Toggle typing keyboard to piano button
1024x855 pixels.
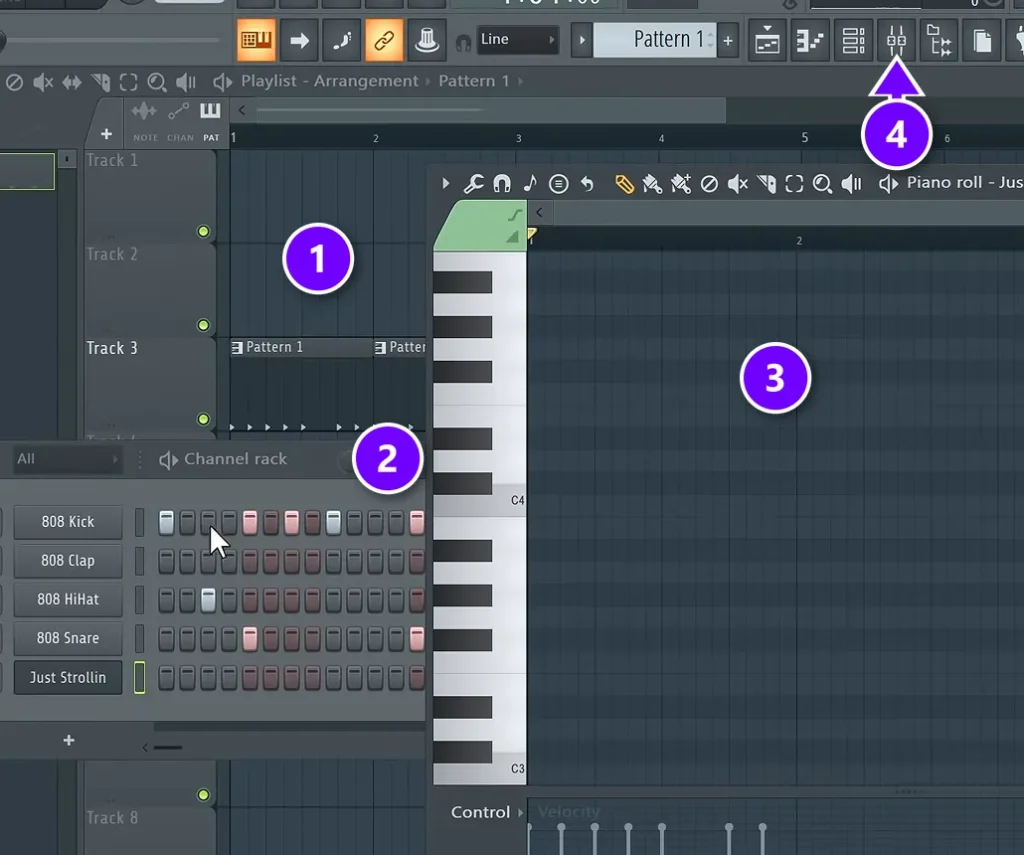pyautogui.click(x=256, y=40)
